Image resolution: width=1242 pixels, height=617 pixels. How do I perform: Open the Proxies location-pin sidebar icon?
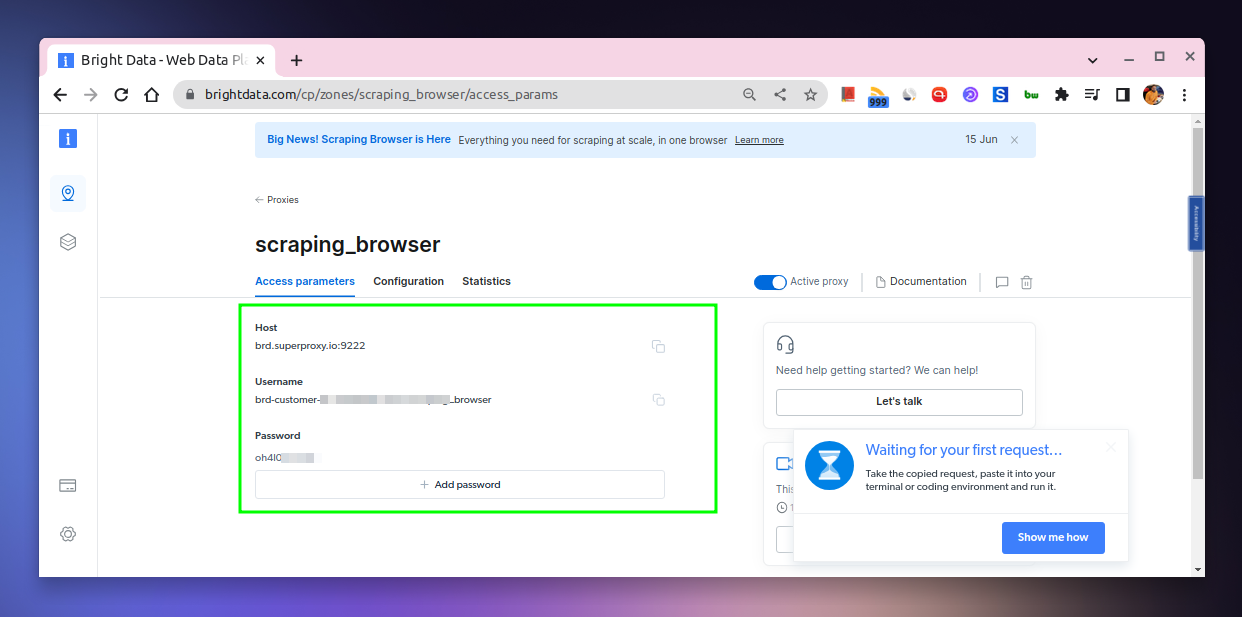click(x=68, y=193)
